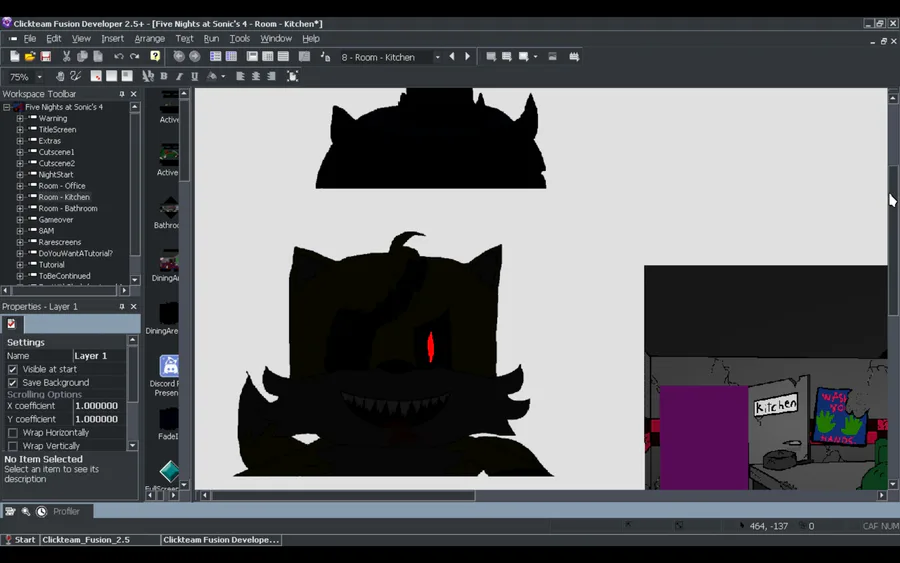Viewport: 900px width, 563px height.
Task: Close the Workspace Toolbar panel
Action: click(x=134, y=94)
